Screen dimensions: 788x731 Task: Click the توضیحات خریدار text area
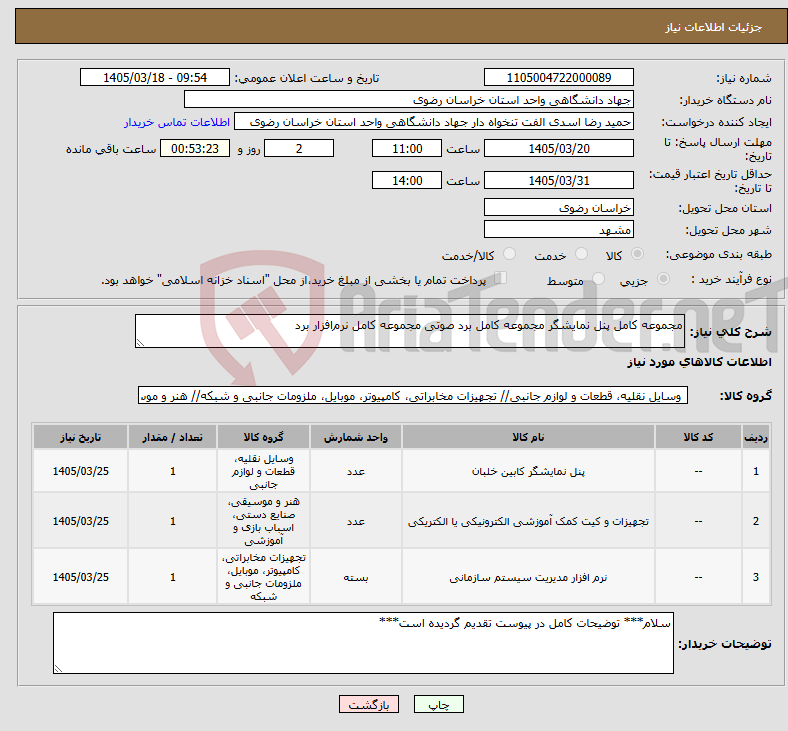pyautogui.click(x=363, y=643)
